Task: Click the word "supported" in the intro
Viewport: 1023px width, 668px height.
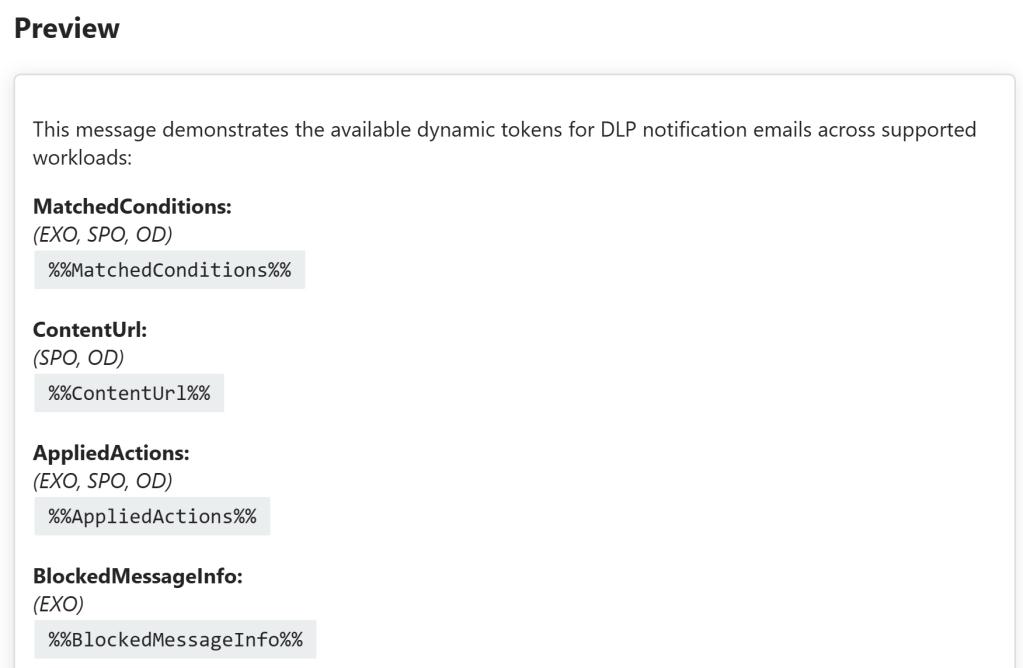Action: click(930, 131)
